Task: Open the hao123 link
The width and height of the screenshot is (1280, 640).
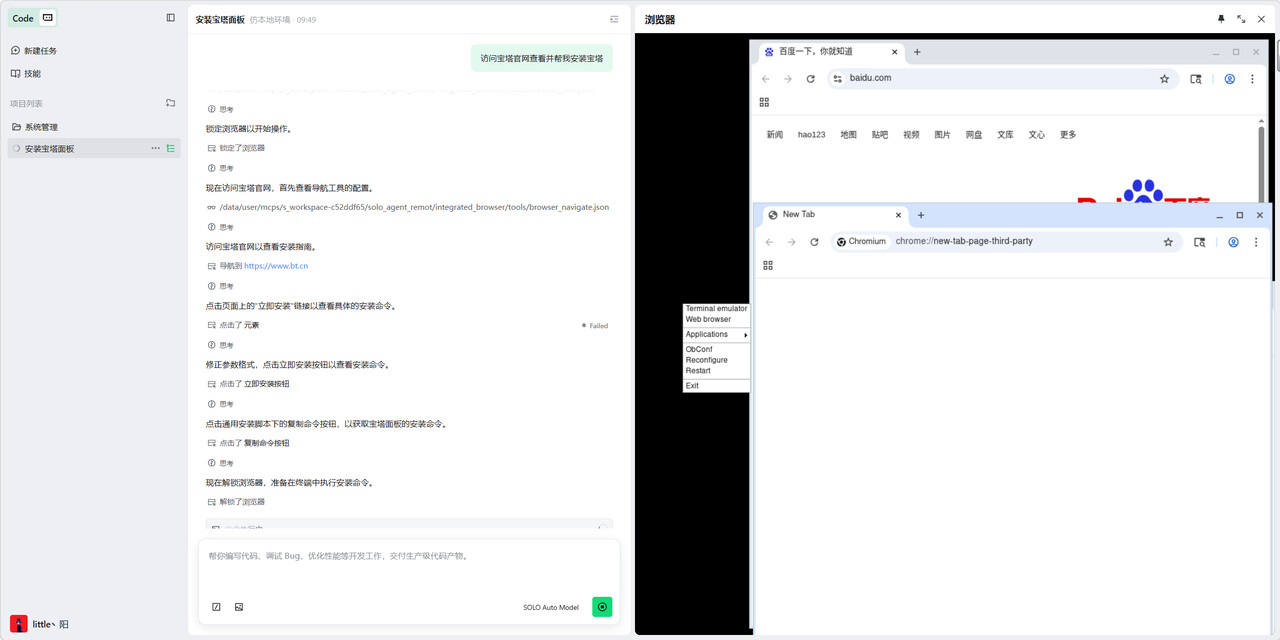Action: coord(811,135)
